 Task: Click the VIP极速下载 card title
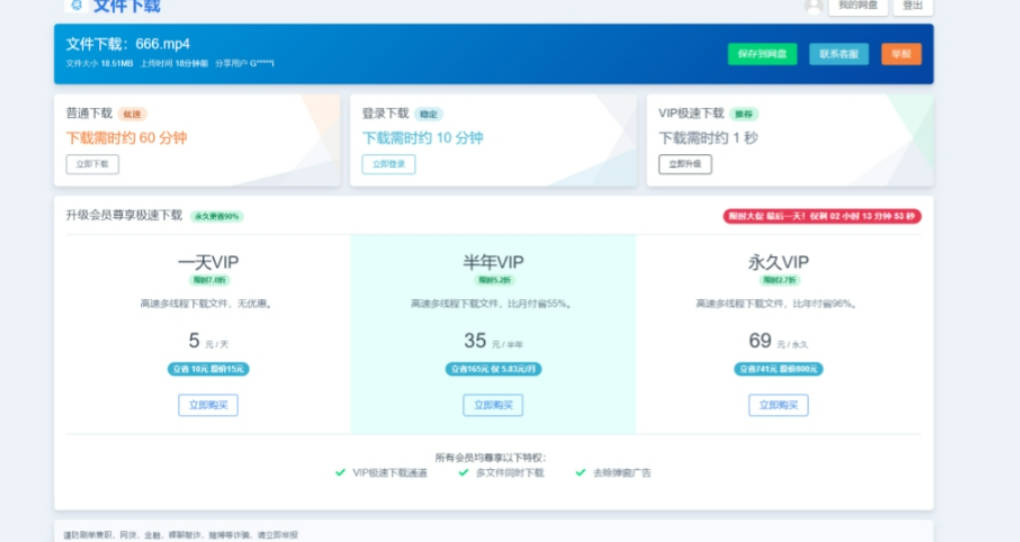[x=691, y=113]
